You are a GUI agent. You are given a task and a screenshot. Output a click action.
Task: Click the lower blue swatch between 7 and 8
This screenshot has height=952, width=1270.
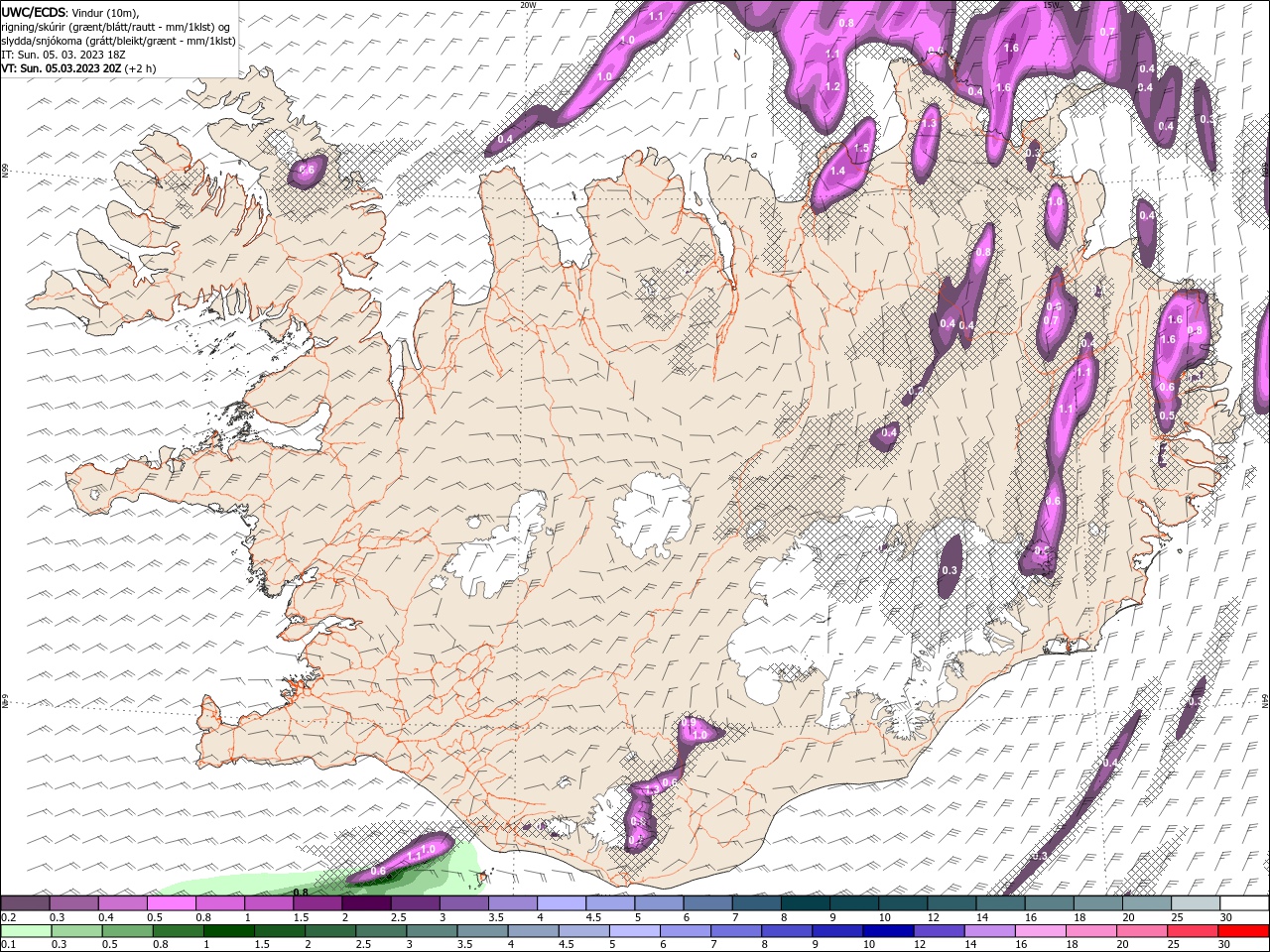[x=737, y=930]
